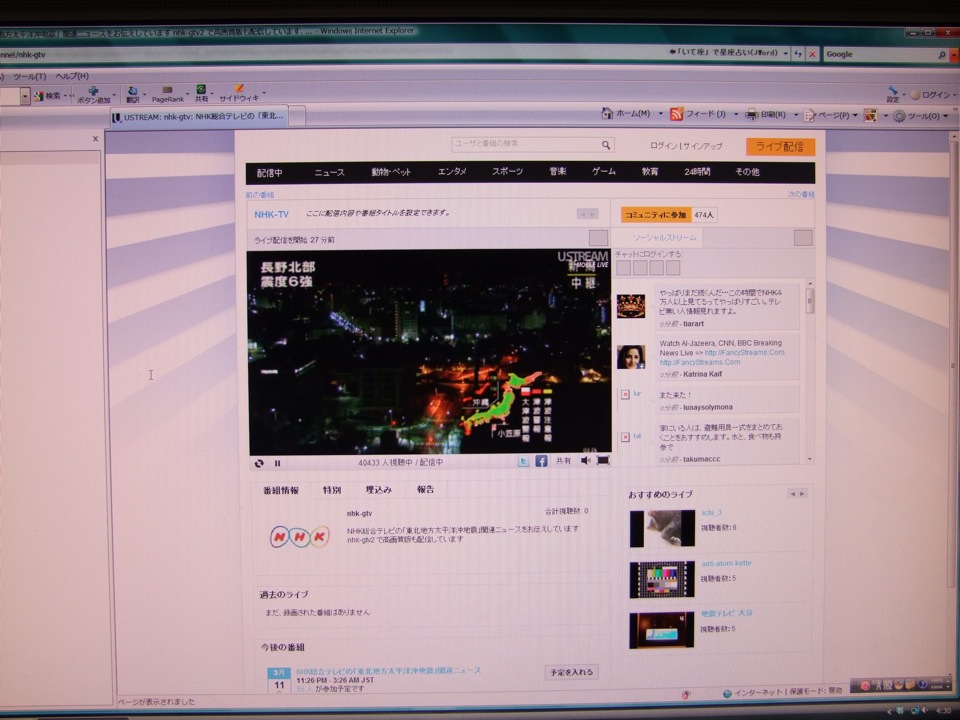The width and height of the screenshot is (960, 720).
Task: Click the Print icon in the IE toolbar
Action: coord(752,114)
